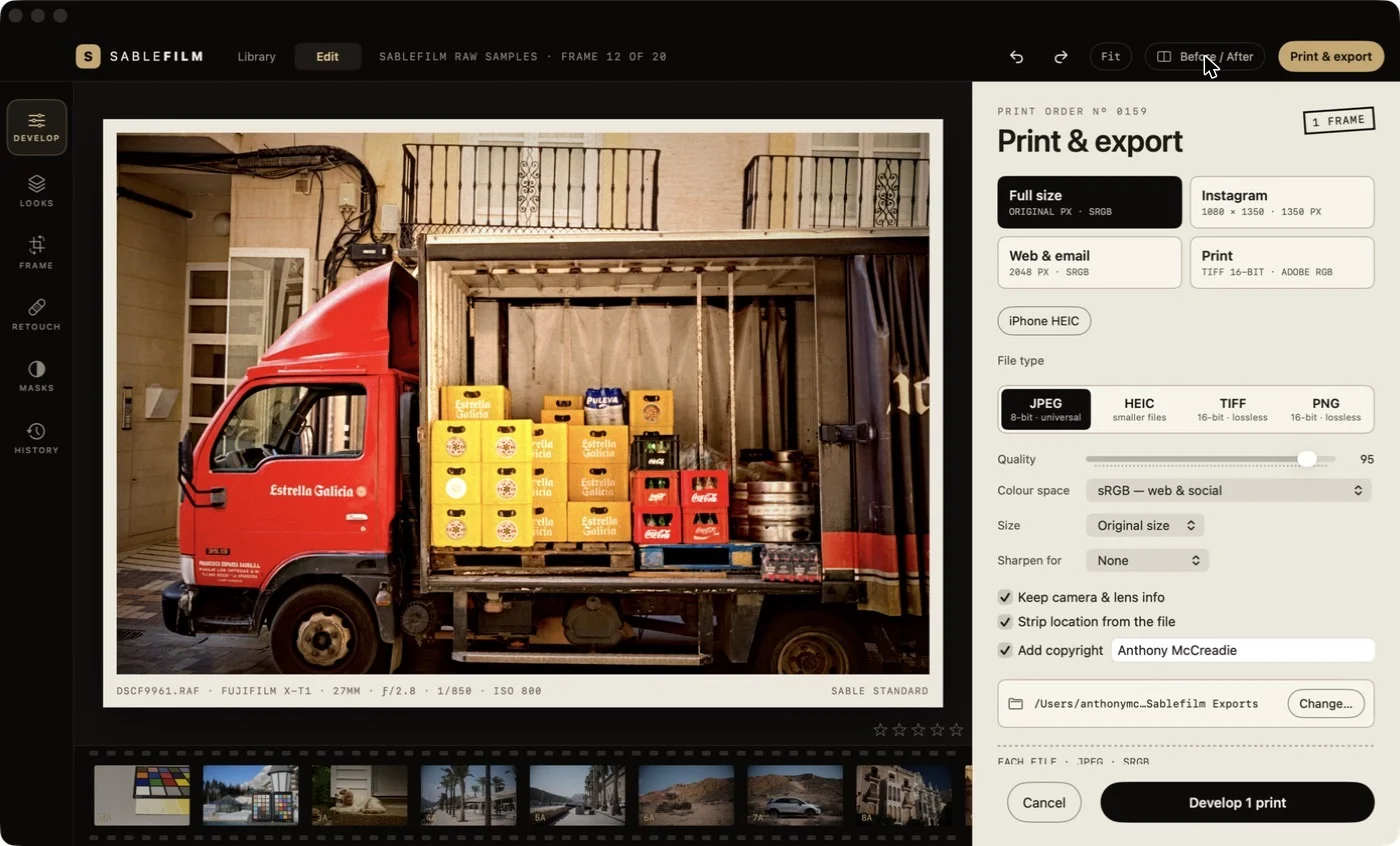Viewport: 1400px width, 846px height.
Task: Select JPEG file type
Action: 1046,409
